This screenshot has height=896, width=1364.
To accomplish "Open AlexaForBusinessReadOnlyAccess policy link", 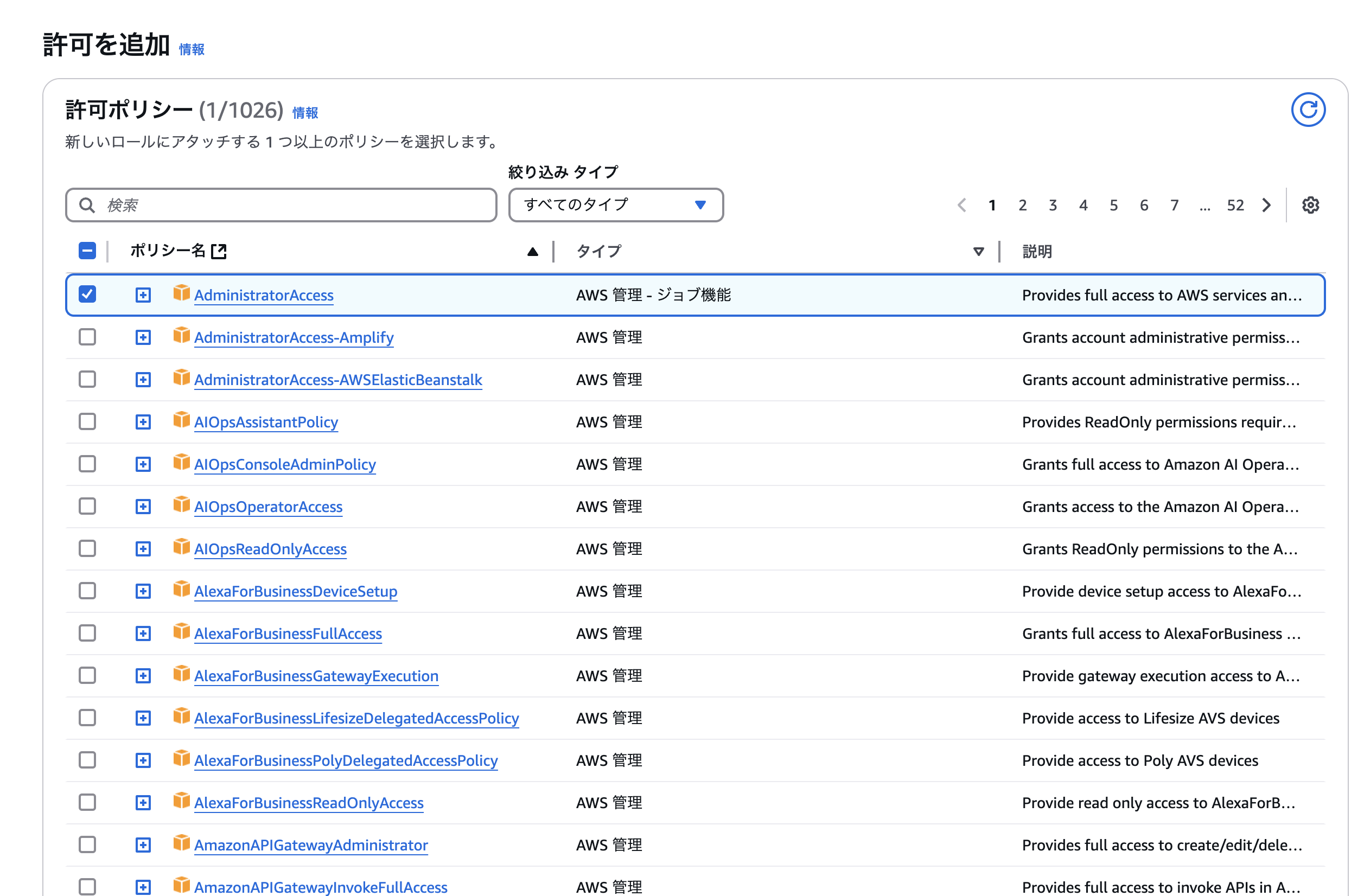I will point(308,803).
